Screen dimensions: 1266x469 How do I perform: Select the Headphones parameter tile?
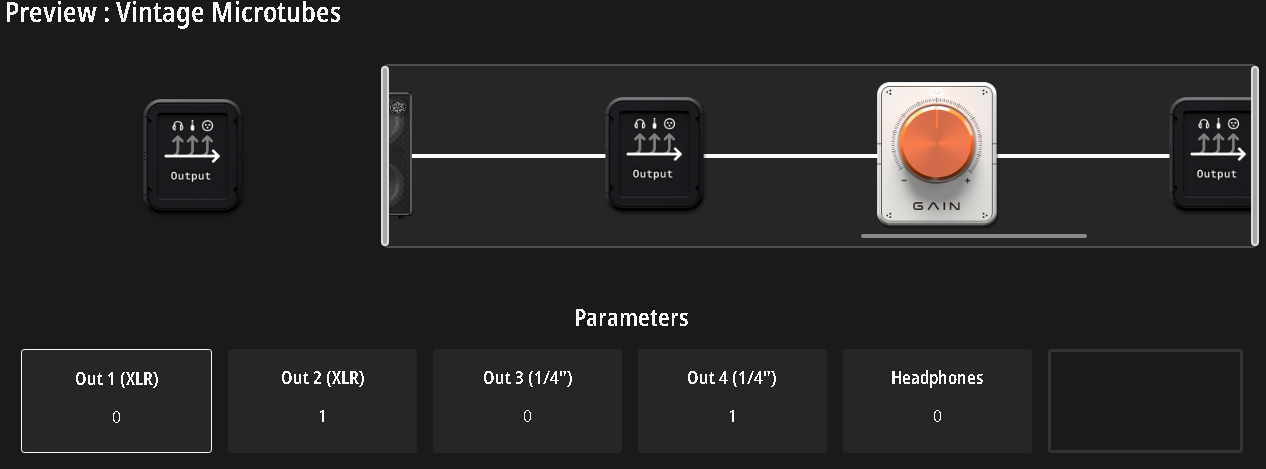937,400
